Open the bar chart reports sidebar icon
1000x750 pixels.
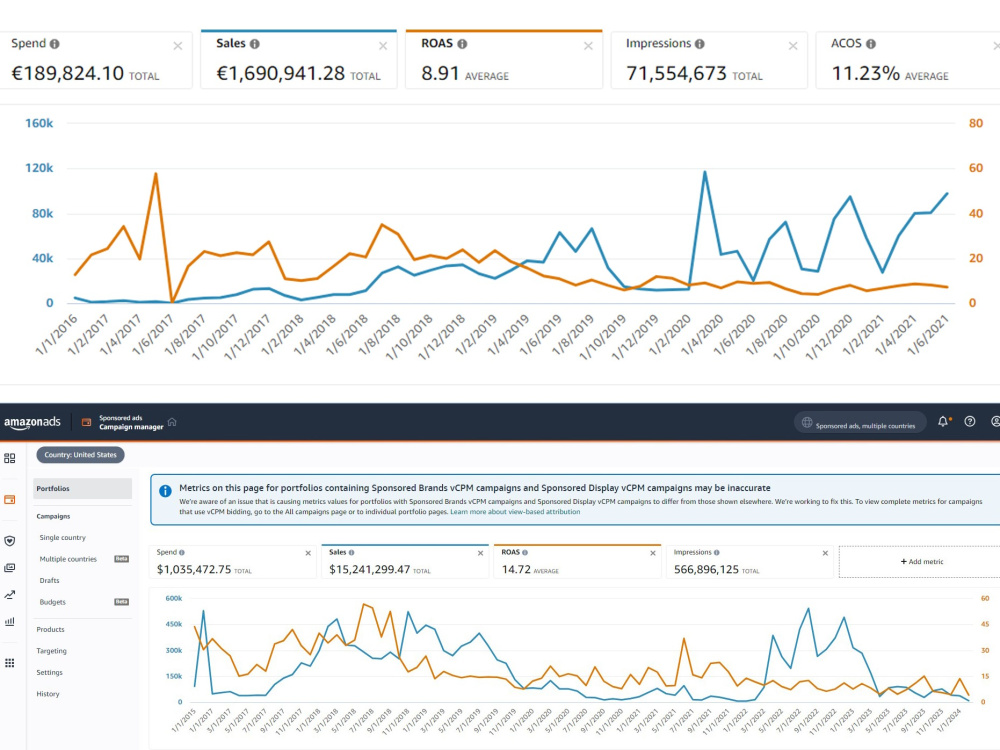[x=10, y=621]
